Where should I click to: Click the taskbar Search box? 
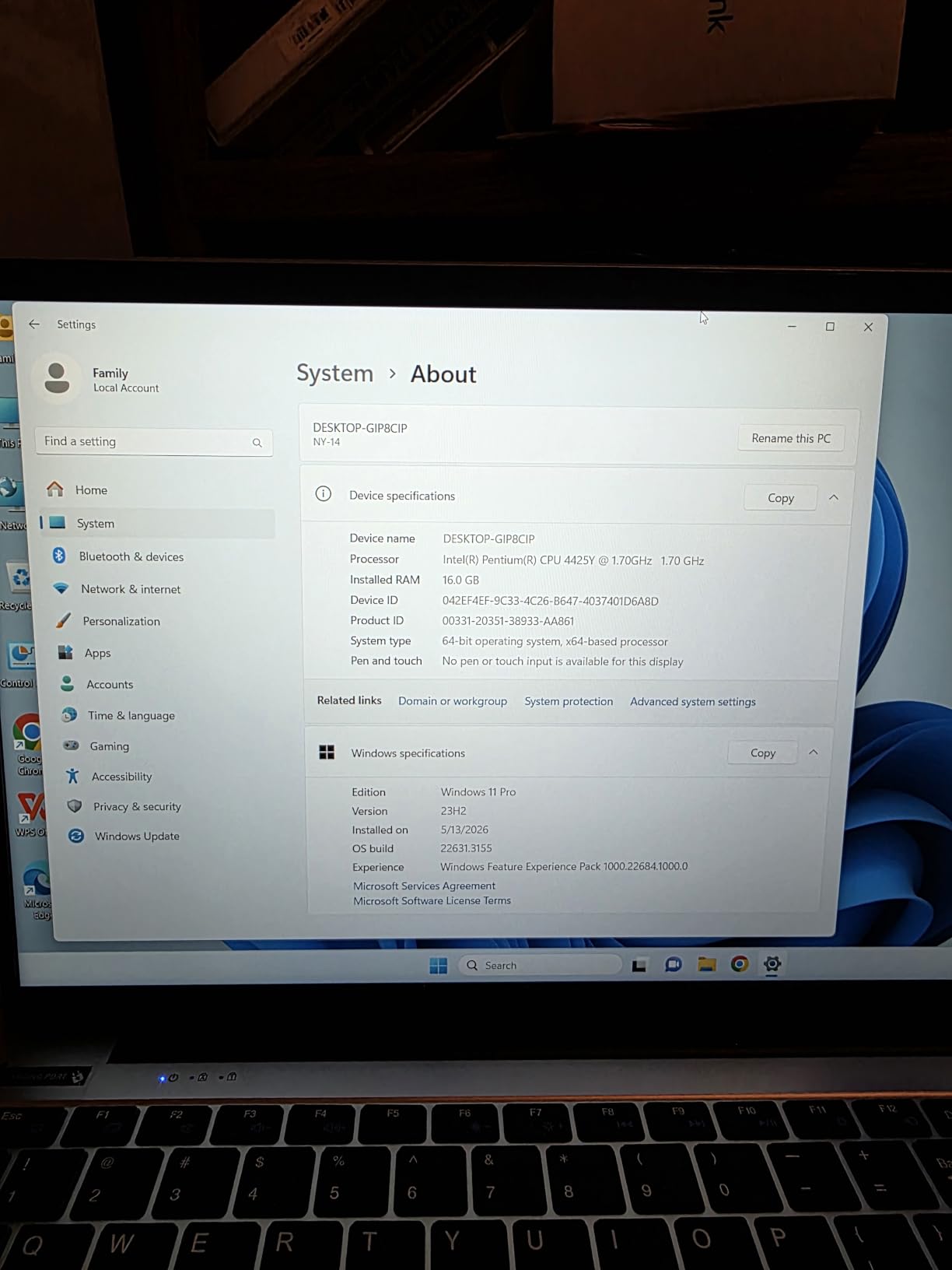[x=541, y=965]
